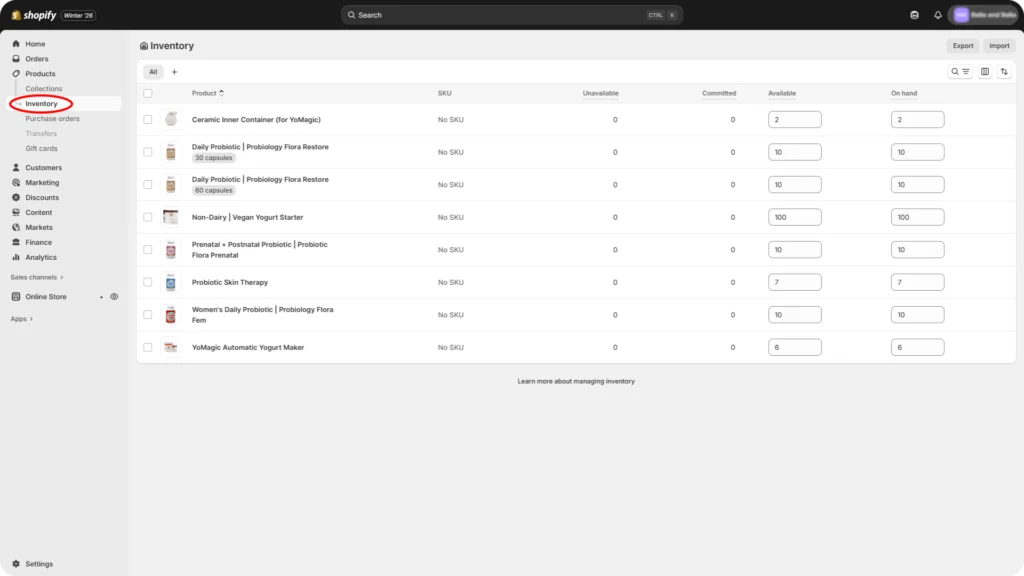The image size is (1024, 576).
Task: Click the Export button
Action: point(962,45)
